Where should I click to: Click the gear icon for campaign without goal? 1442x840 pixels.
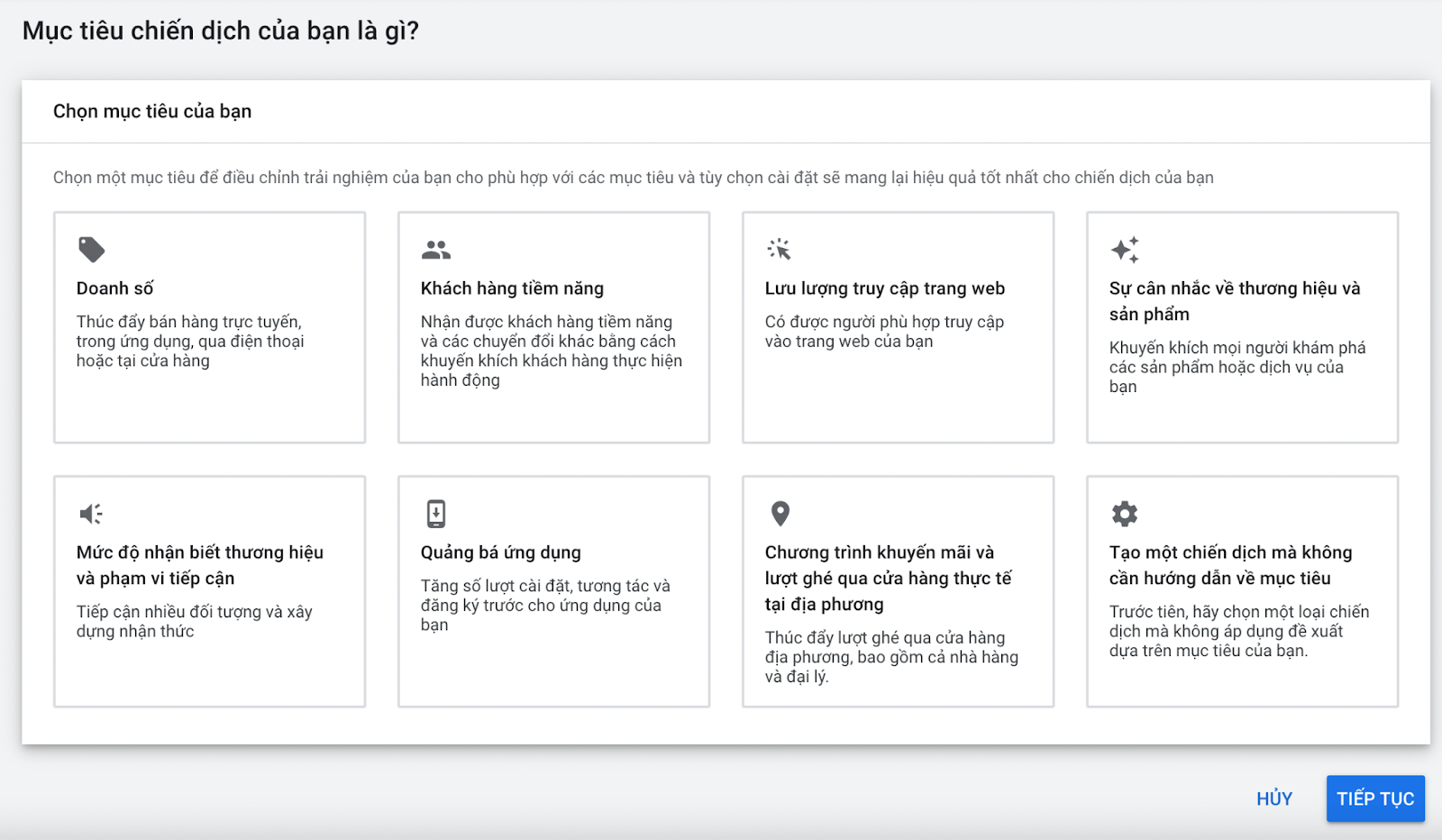pos(1125,514)
